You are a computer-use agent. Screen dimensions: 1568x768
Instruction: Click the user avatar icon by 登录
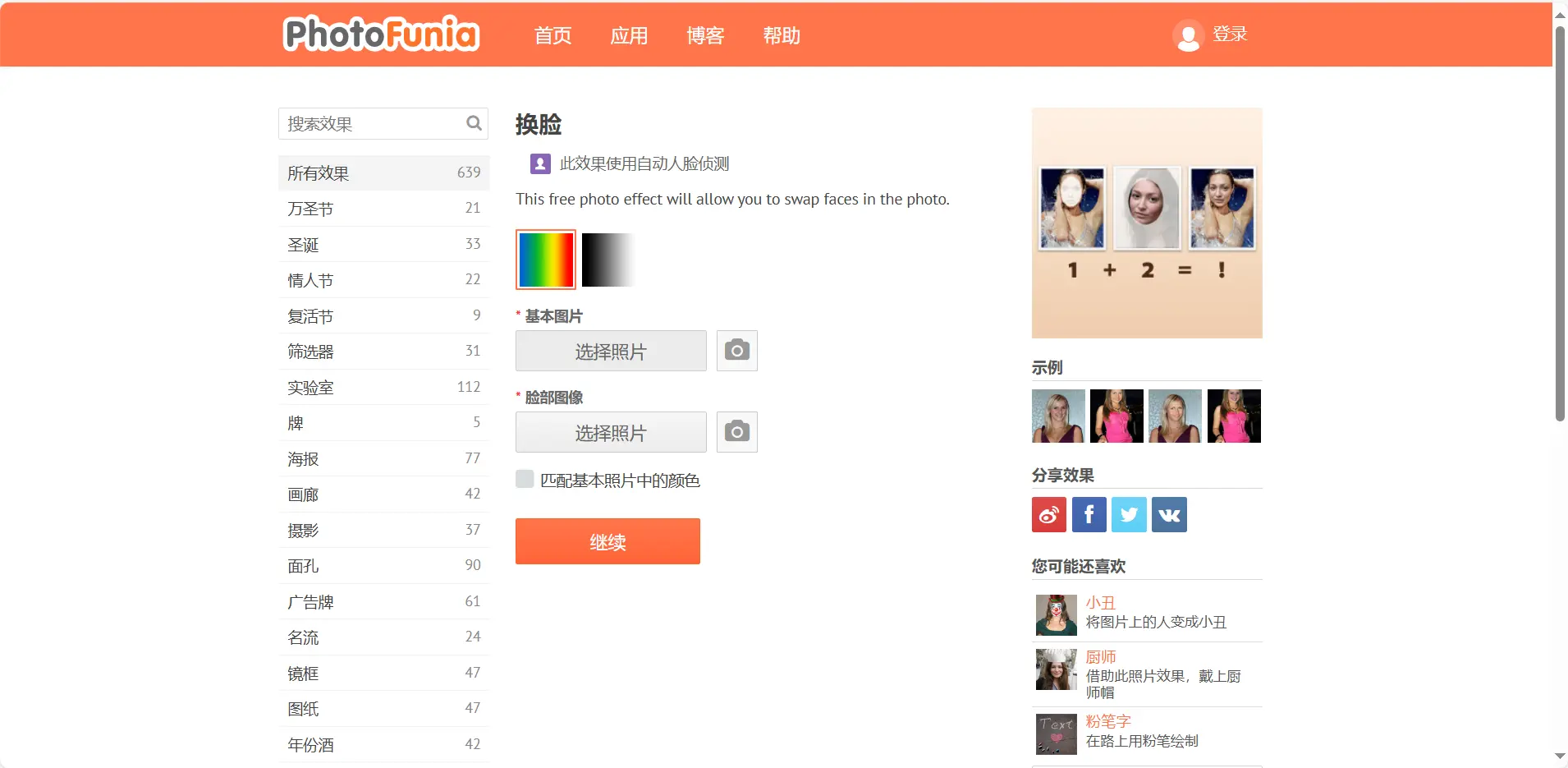pyautogui.click(x=1187, y=35)
